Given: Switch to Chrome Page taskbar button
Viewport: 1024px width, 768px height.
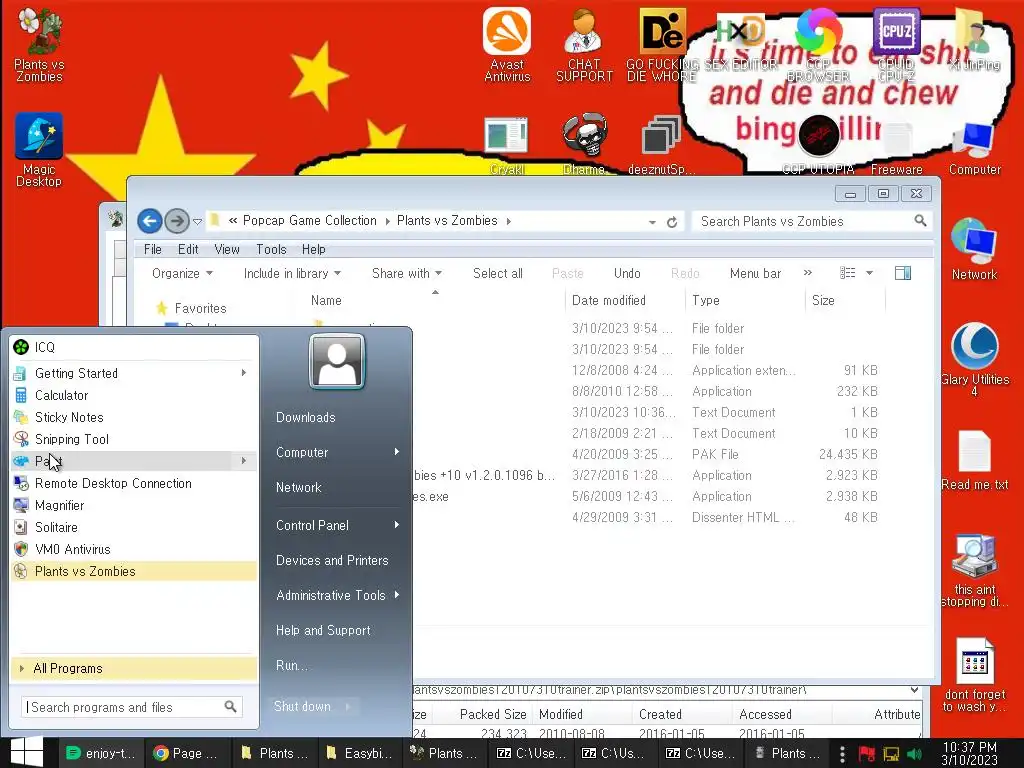Looking at the screenshot, I should (x=185, y=753).
